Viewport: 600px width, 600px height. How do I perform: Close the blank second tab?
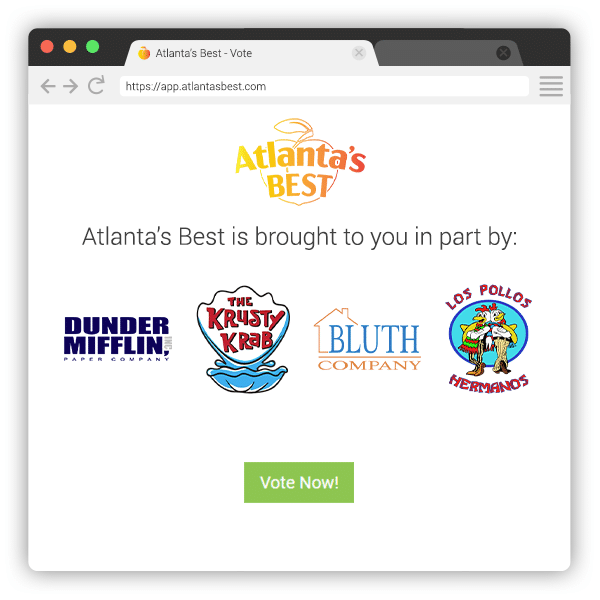click(503, 53)
